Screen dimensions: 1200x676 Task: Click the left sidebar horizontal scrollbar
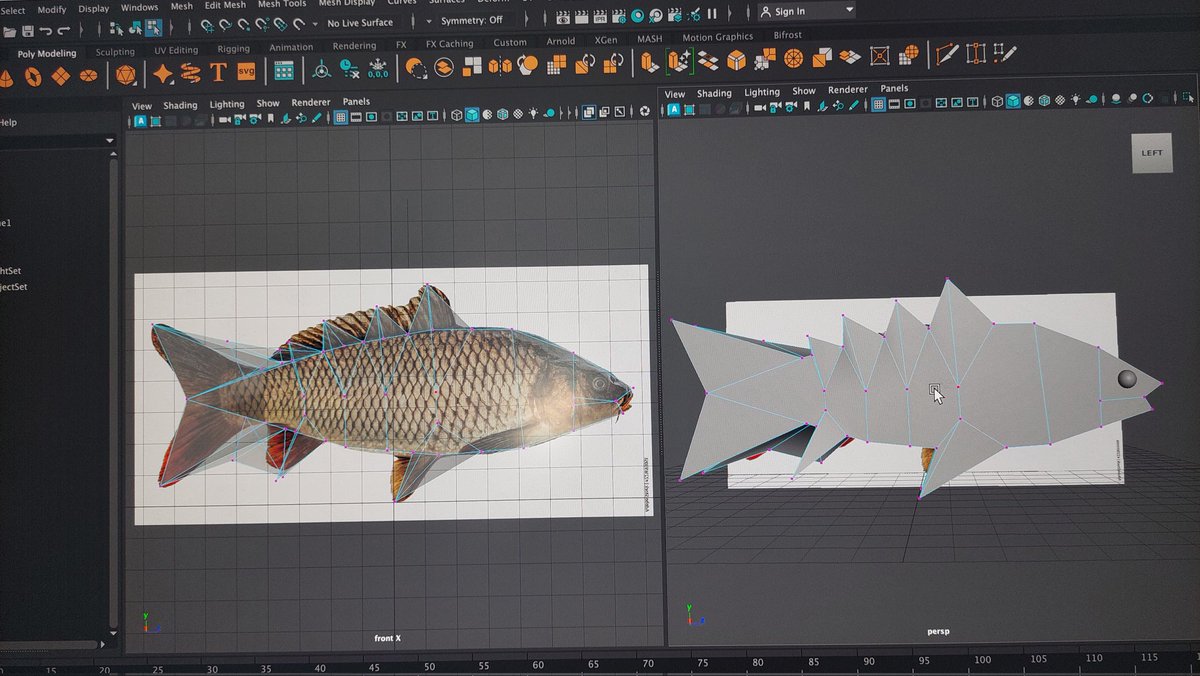[49, 645]
